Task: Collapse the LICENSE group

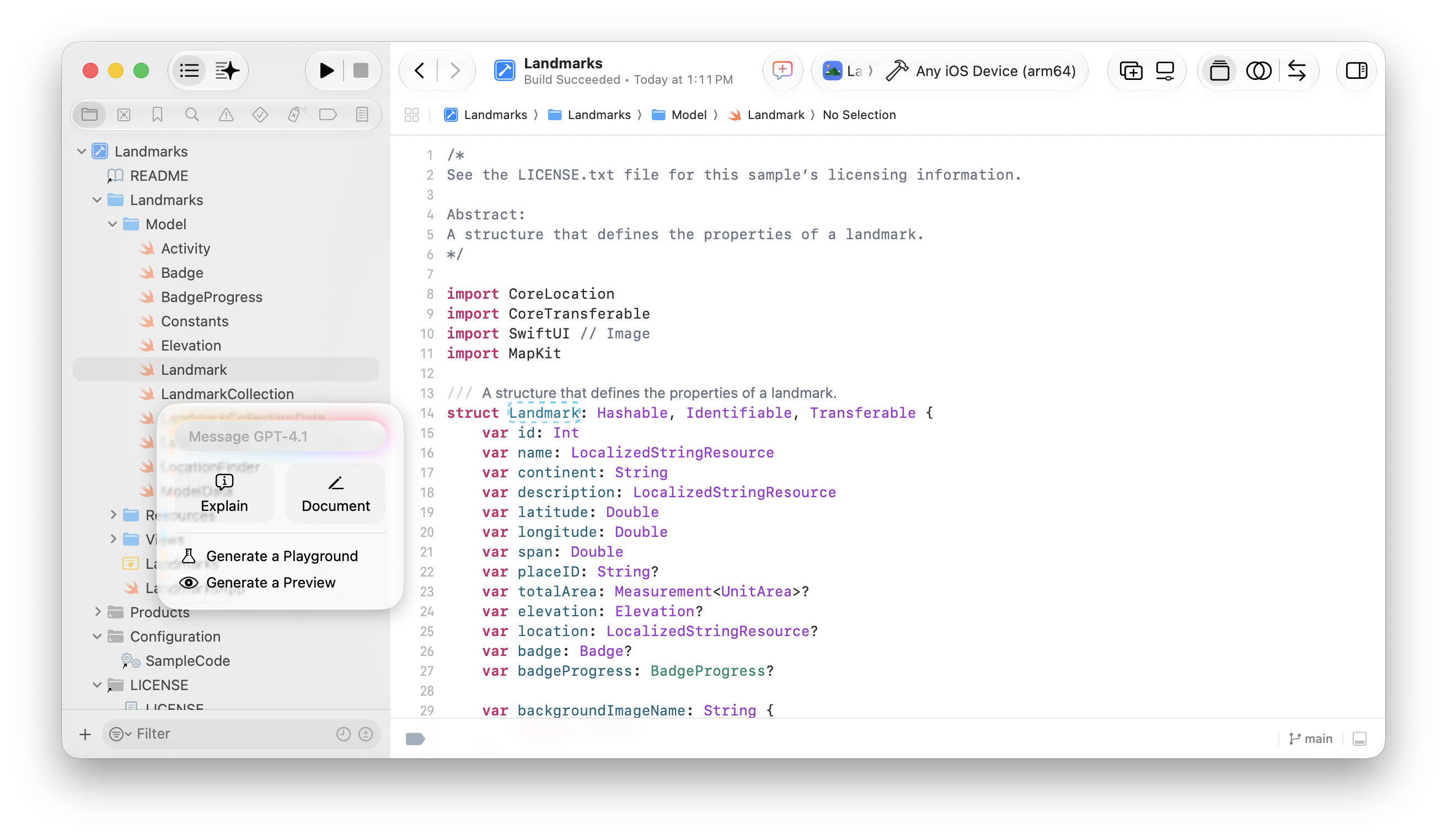Action: [97, 685]
